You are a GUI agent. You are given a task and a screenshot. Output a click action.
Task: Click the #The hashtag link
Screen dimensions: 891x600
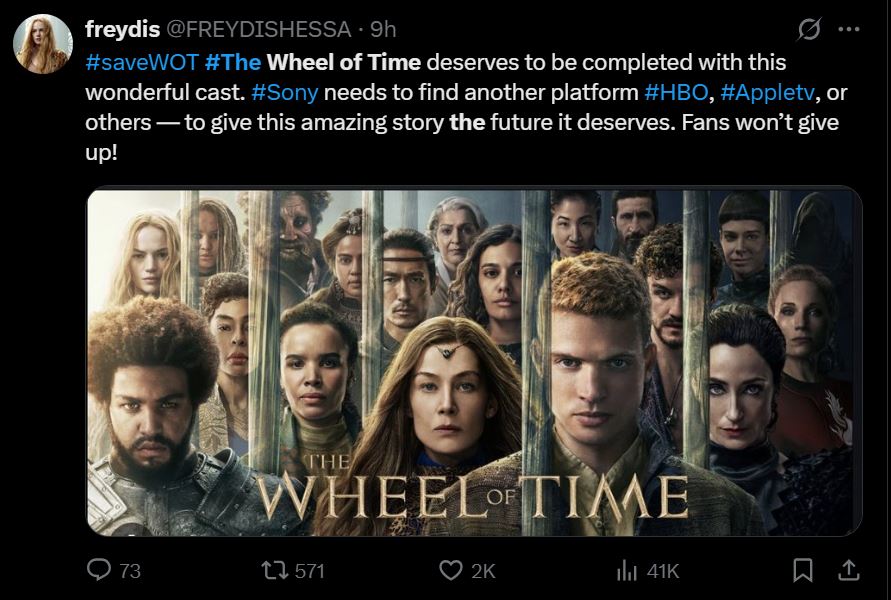point(232,62)
